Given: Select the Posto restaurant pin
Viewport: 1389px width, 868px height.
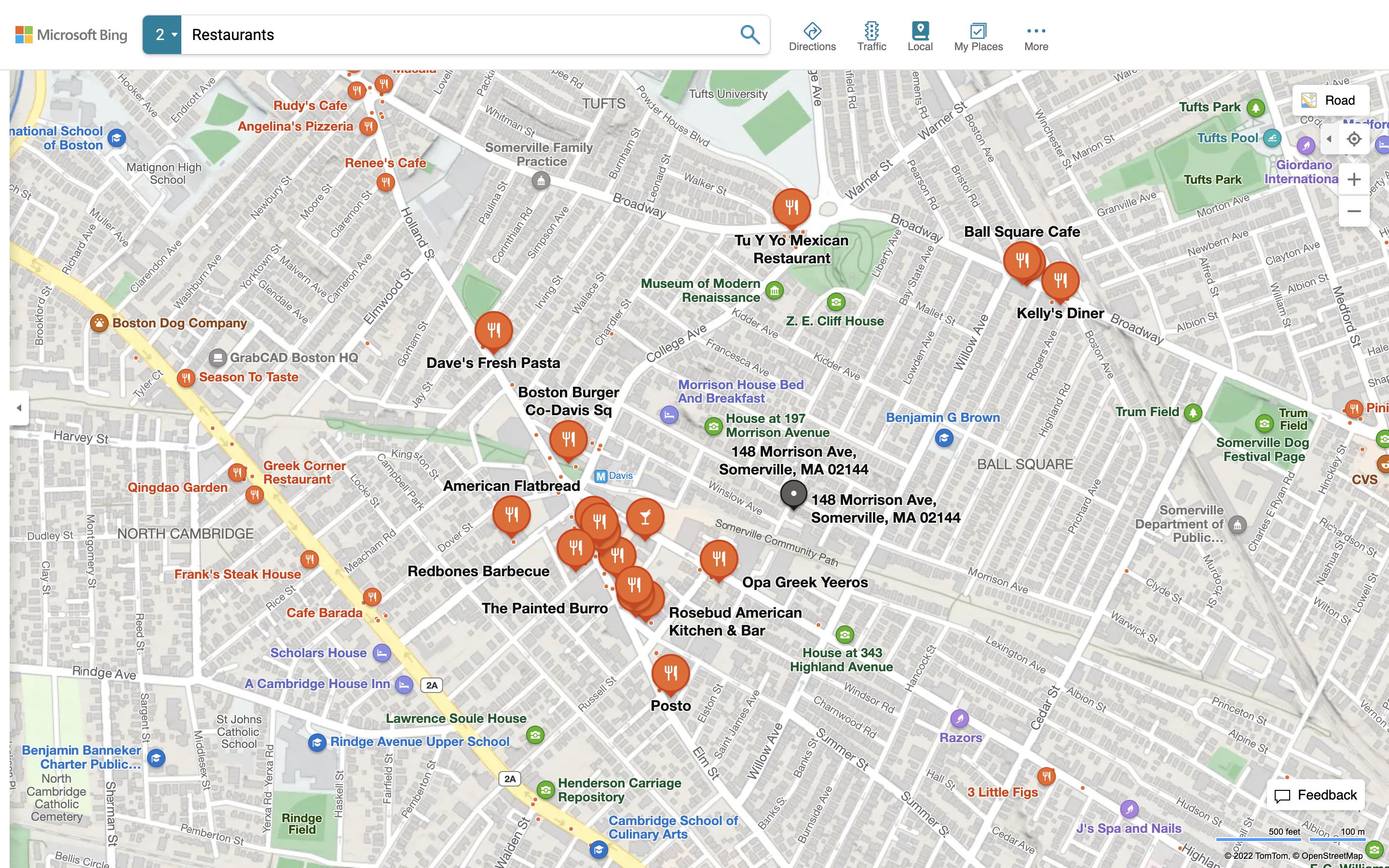Looking at the screenshot, I should tap(670, 672).
